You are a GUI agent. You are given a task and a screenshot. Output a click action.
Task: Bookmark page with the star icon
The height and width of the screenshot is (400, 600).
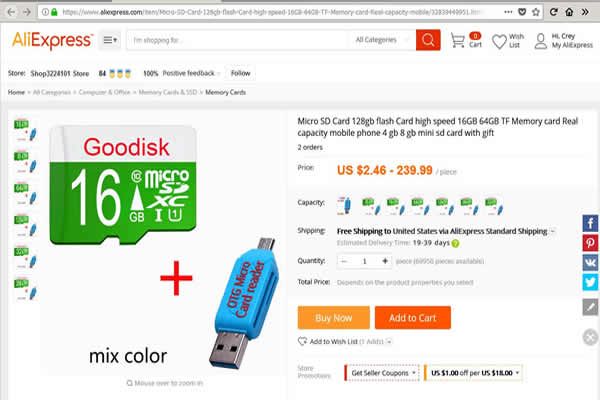tap(536, 12)
